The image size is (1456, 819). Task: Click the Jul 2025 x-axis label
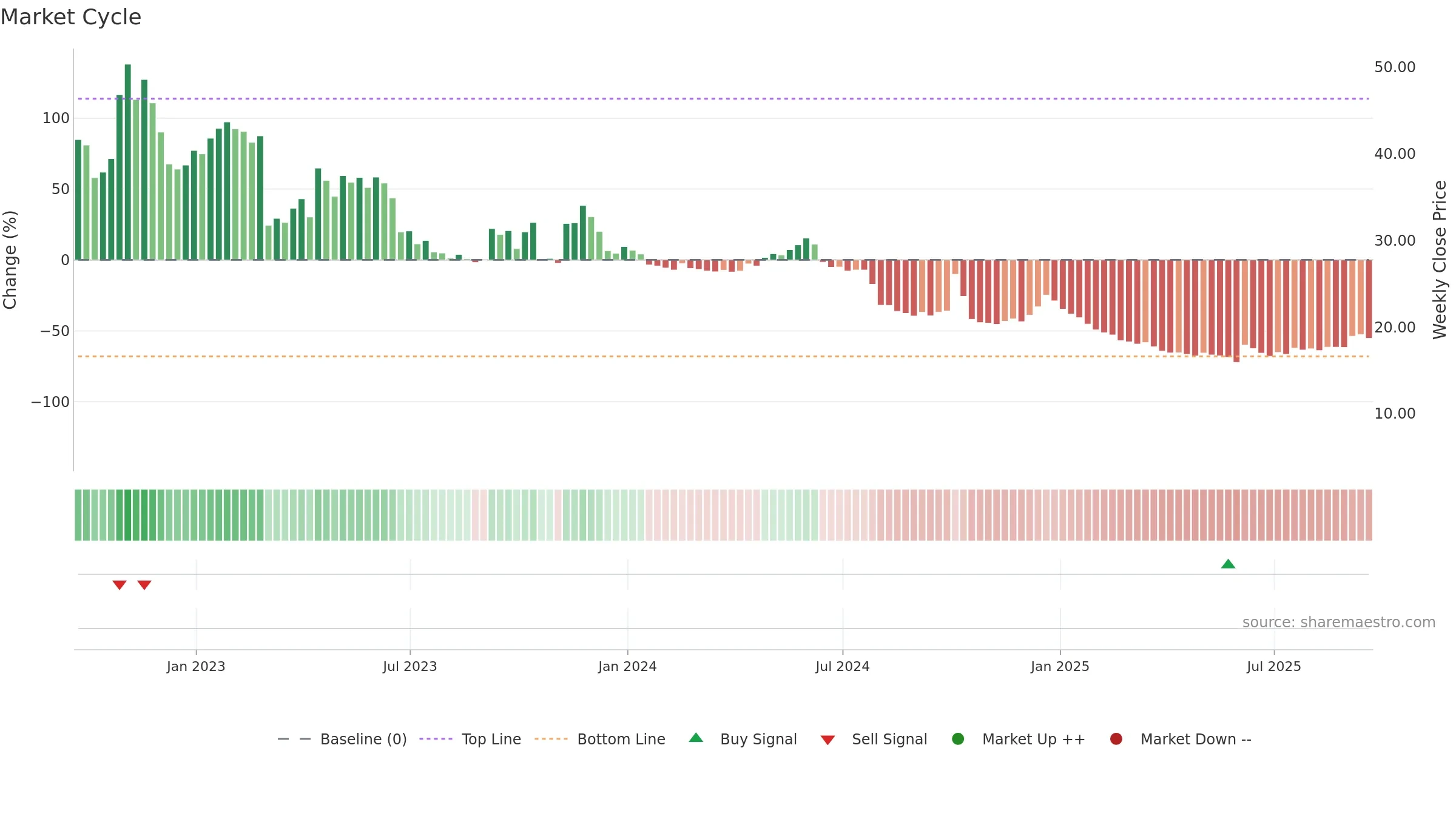click(1274, 667)
